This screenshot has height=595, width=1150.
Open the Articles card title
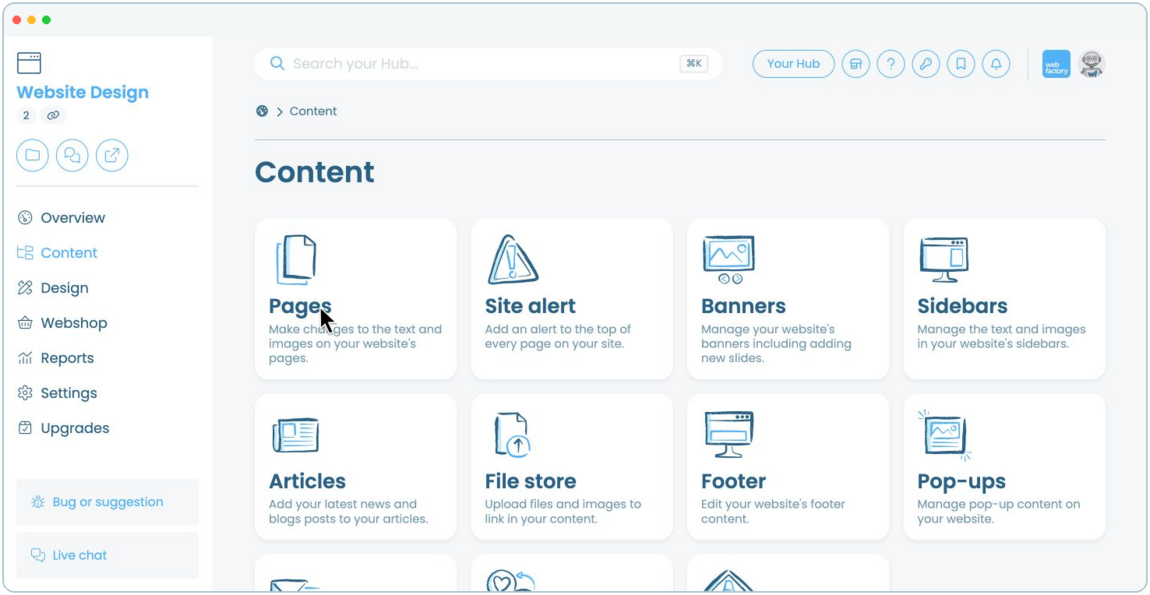(x=307, y=481)
